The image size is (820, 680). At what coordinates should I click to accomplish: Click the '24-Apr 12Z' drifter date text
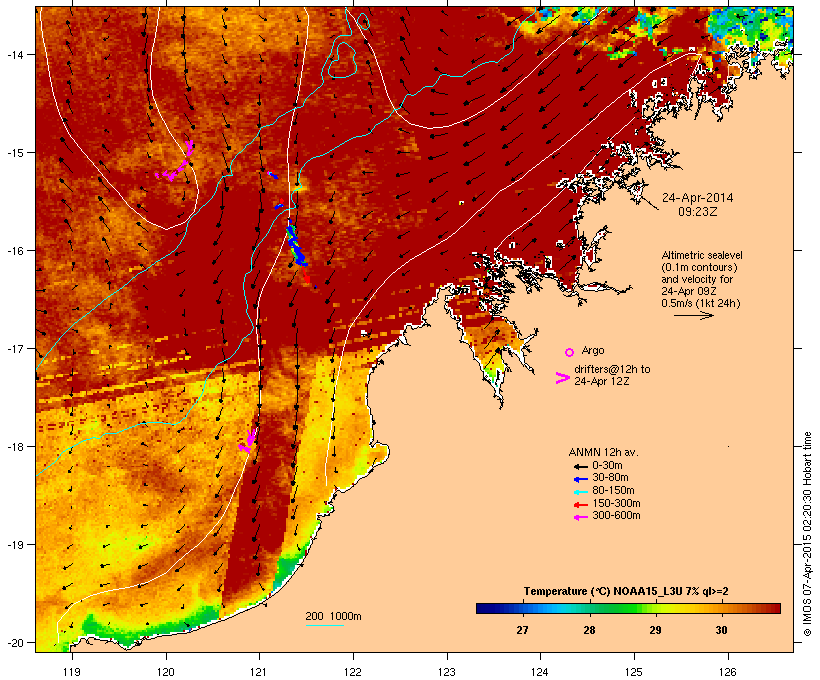[x=602, y=381]
